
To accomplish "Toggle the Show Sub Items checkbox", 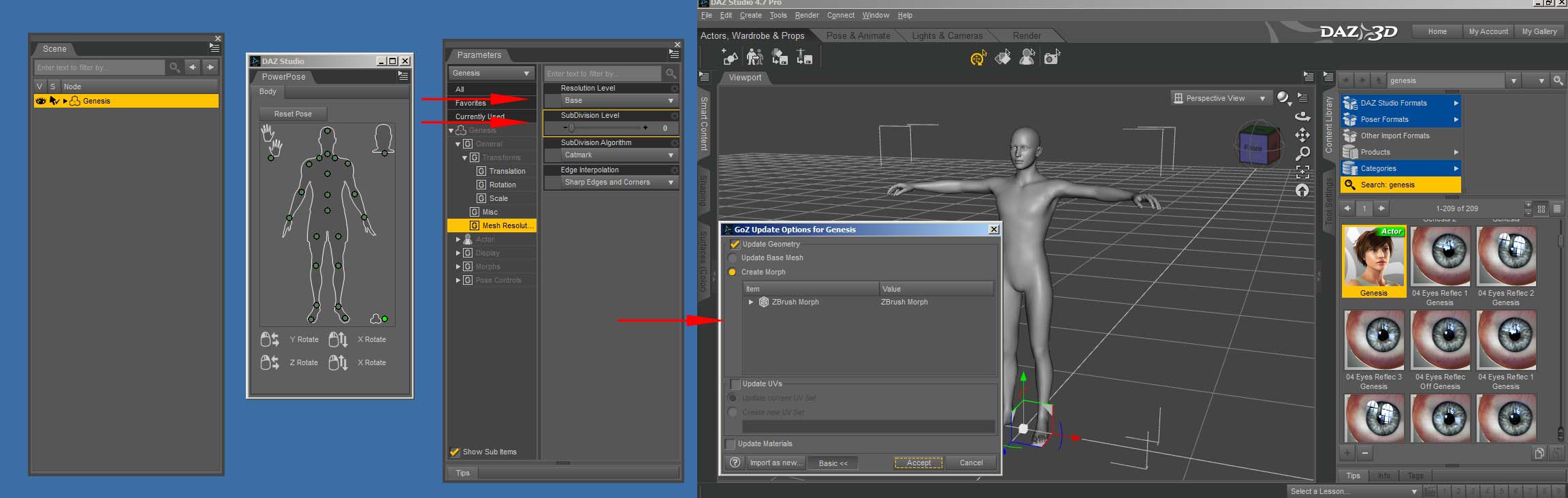I will pyautogui.click(x=454, y=452).
